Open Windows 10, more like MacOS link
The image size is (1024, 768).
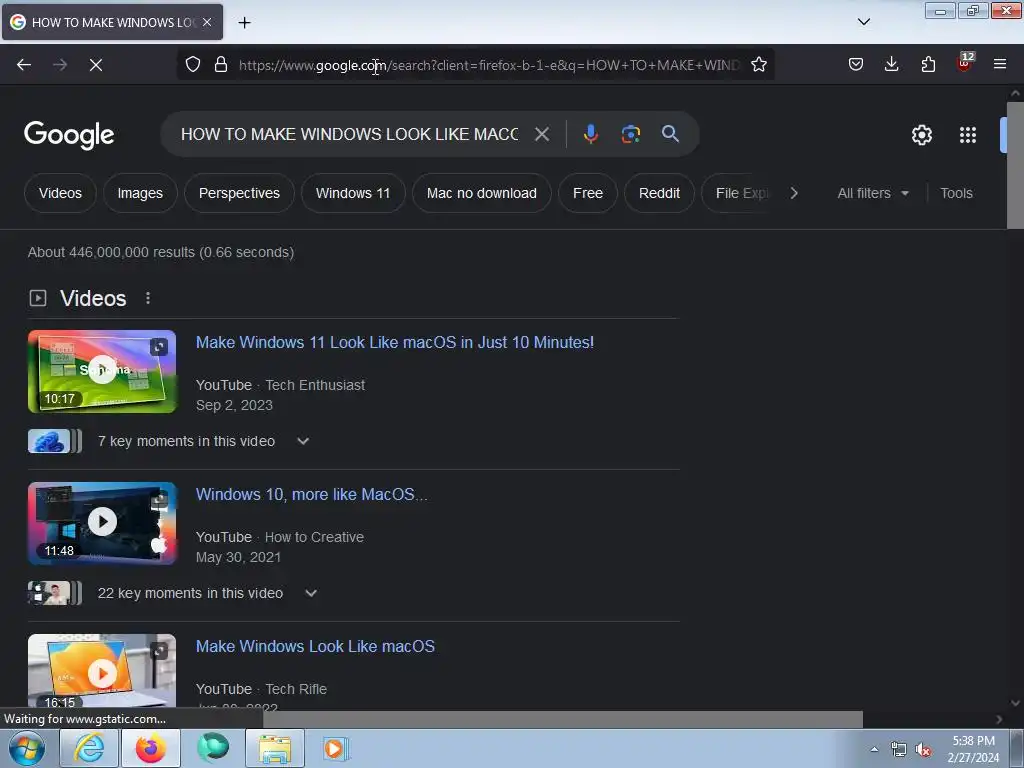pos(312,494)
